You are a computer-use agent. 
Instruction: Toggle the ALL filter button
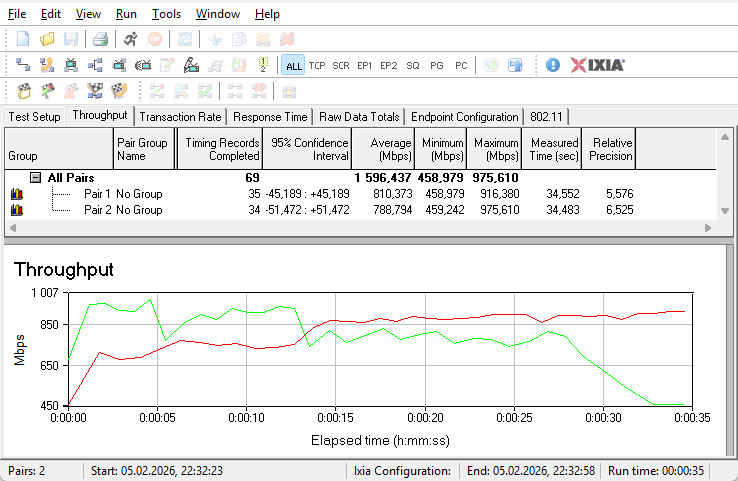tap(293, 65)
